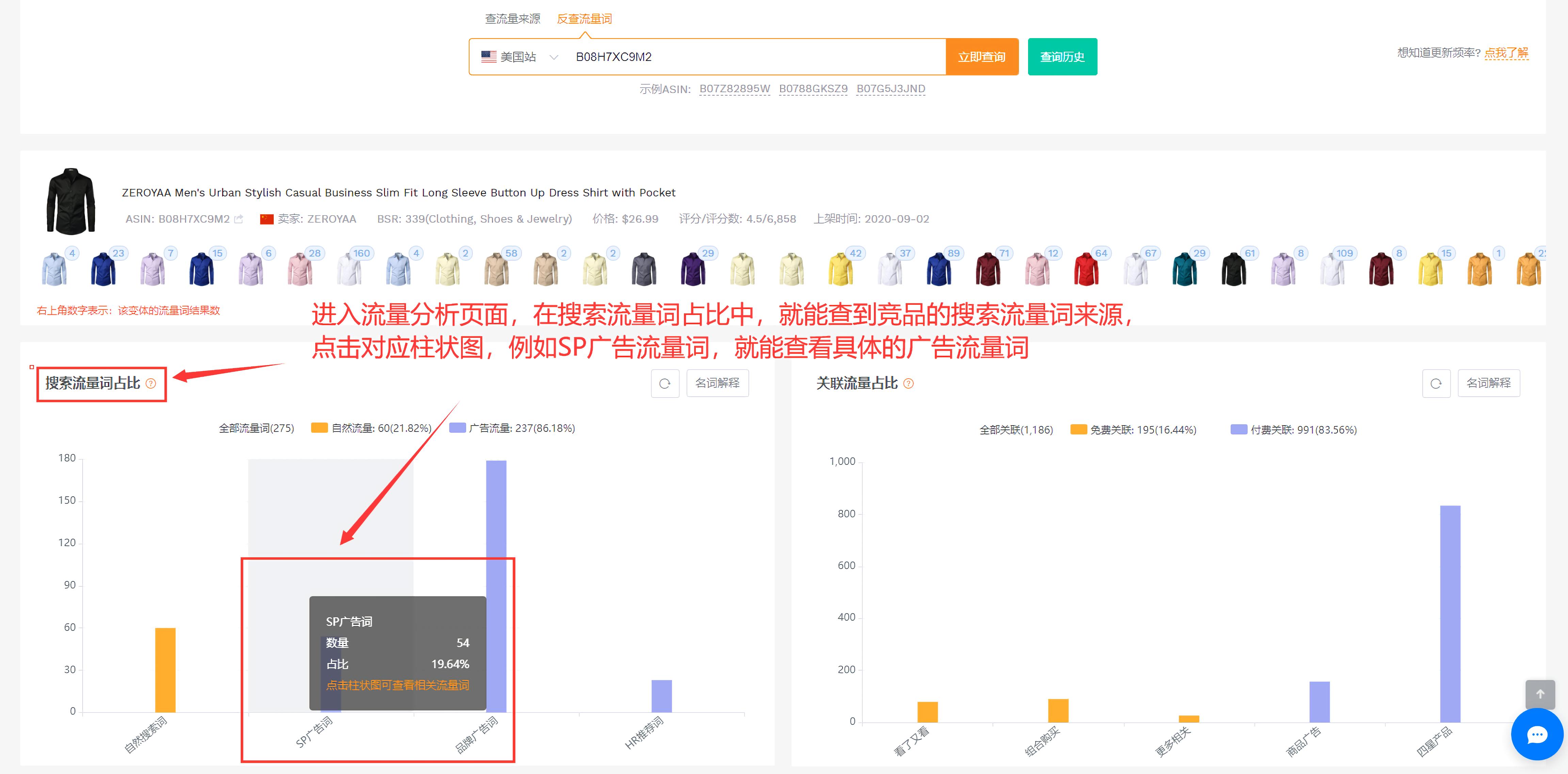Open the help tooltip beside 搜索流量词占比
Screen dimensions: 1568x774
pyautogui.click(x=151, y=384)
